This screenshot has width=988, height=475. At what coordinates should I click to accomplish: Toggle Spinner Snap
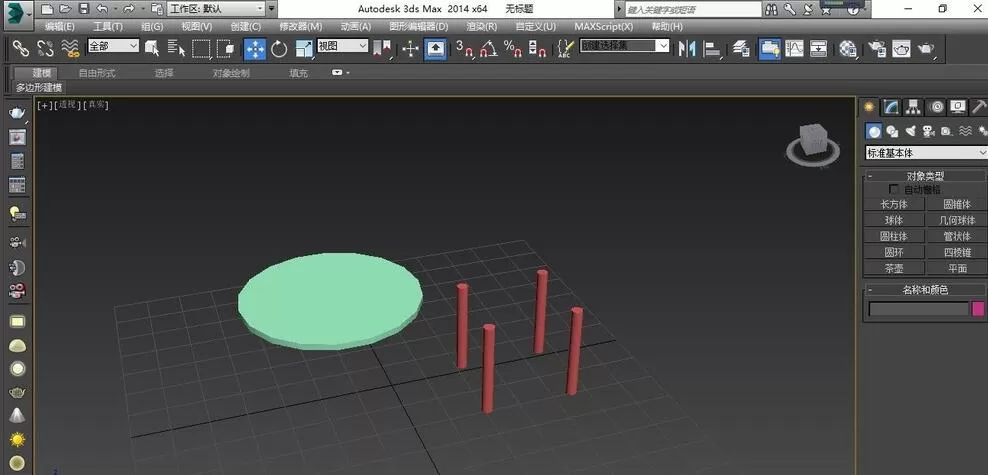[x=537, y=49]
